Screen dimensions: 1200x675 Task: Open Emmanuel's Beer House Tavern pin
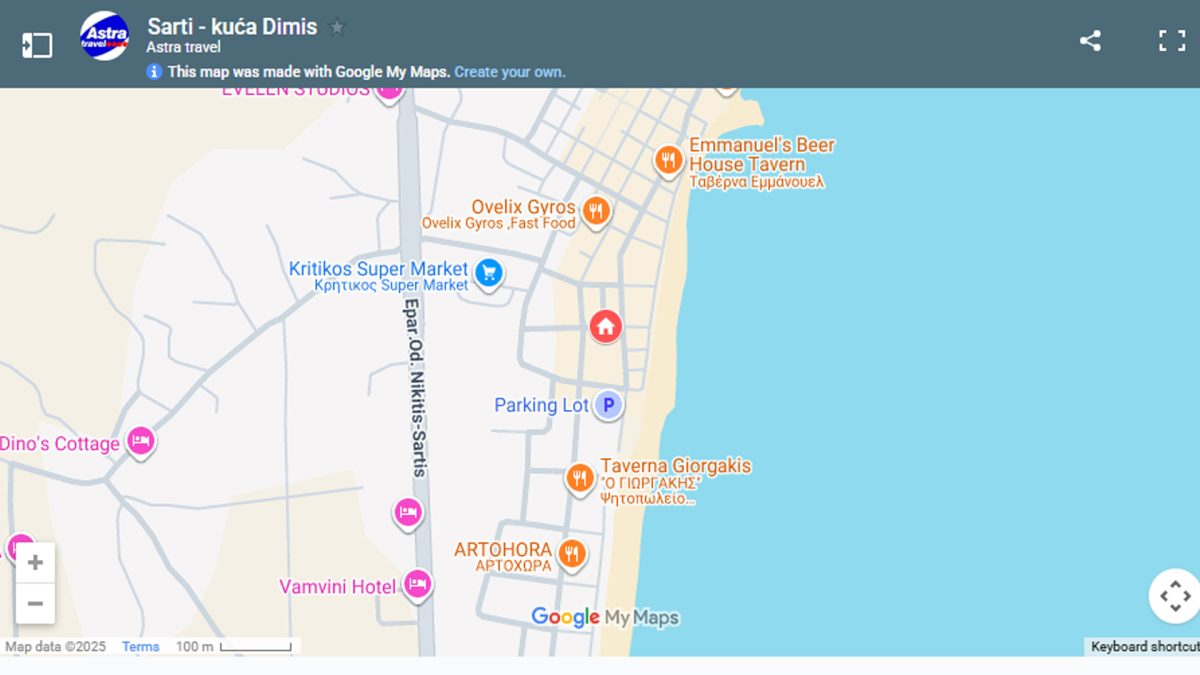(x=668, y=160)
